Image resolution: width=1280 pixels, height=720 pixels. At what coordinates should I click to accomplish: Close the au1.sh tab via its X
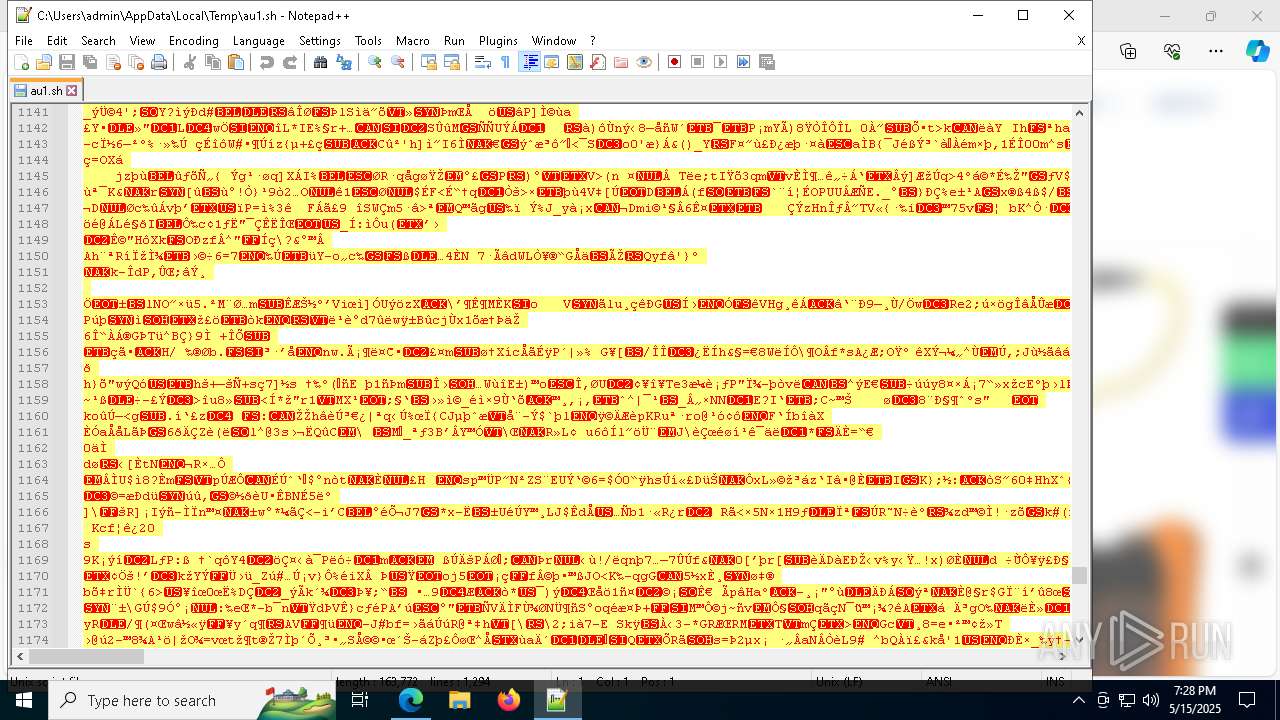click(71, 90)
